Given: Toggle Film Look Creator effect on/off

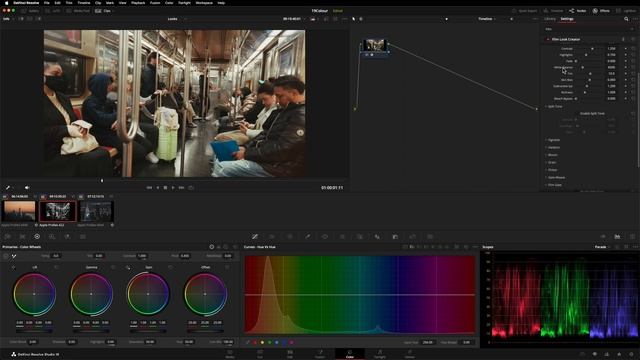Looking at the screenshot, I should point(548,39).
